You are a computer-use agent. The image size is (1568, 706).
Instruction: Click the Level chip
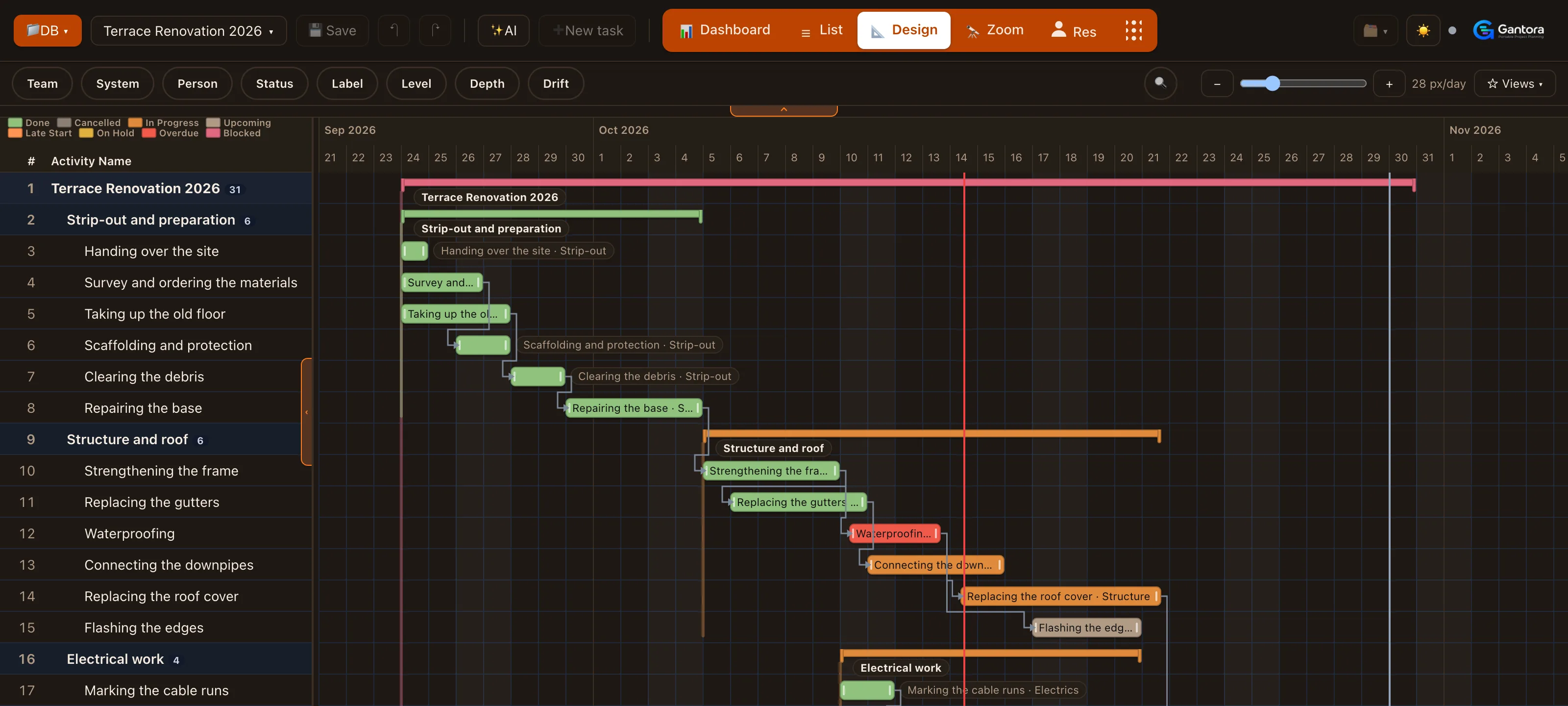coord(416,83)
